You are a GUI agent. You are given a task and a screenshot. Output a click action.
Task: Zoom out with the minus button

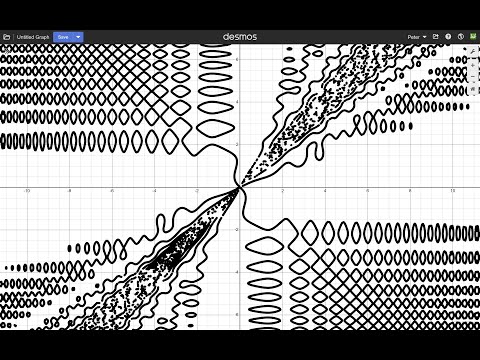point(473,77)
